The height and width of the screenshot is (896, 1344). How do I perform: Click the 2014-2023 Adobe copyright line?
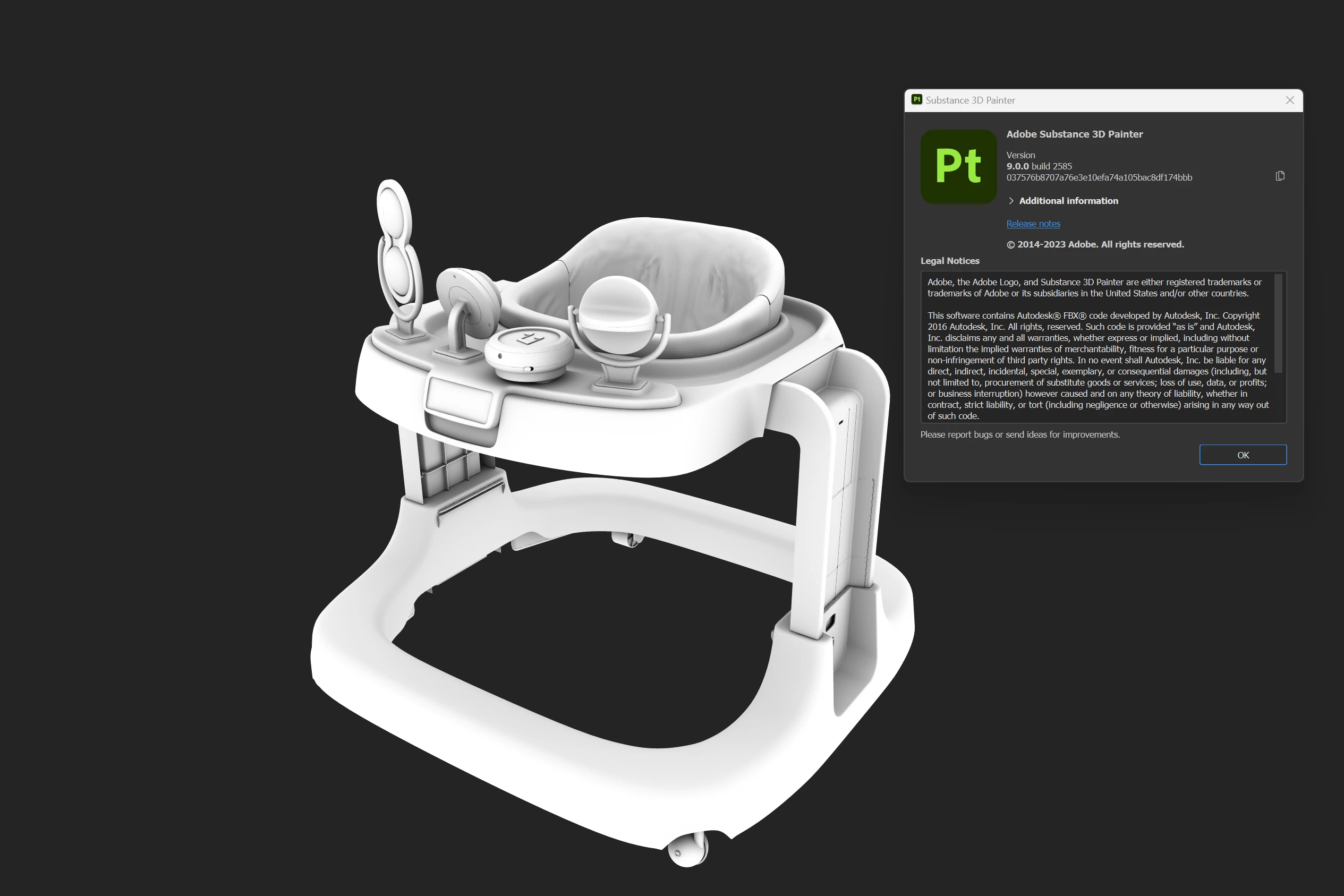point(1095,244)
